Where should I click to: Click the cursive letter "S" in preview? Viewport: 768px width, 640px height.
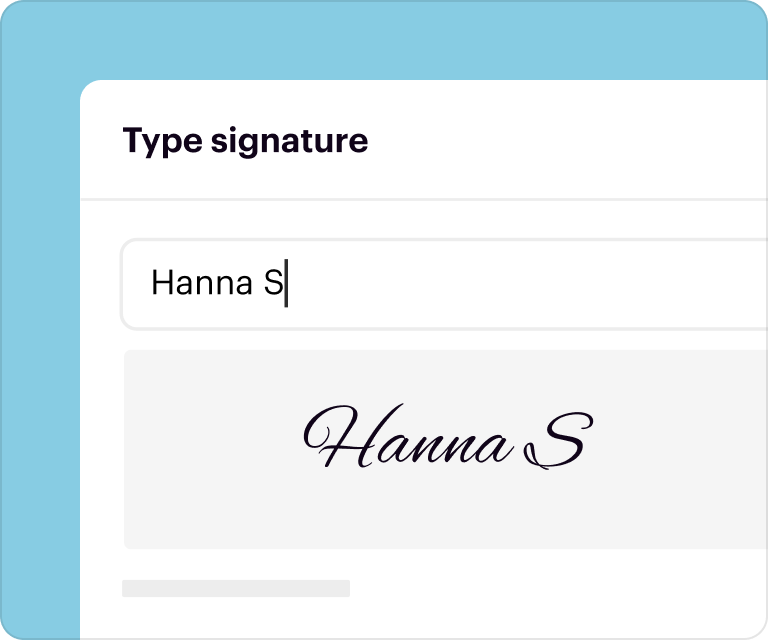(x=557, y=442)
